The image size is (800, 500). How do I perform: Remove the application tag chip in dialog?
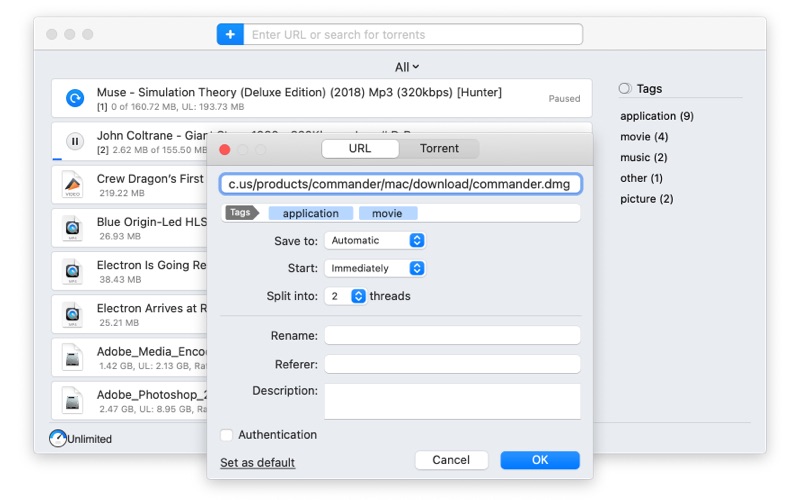pos(311,213)
